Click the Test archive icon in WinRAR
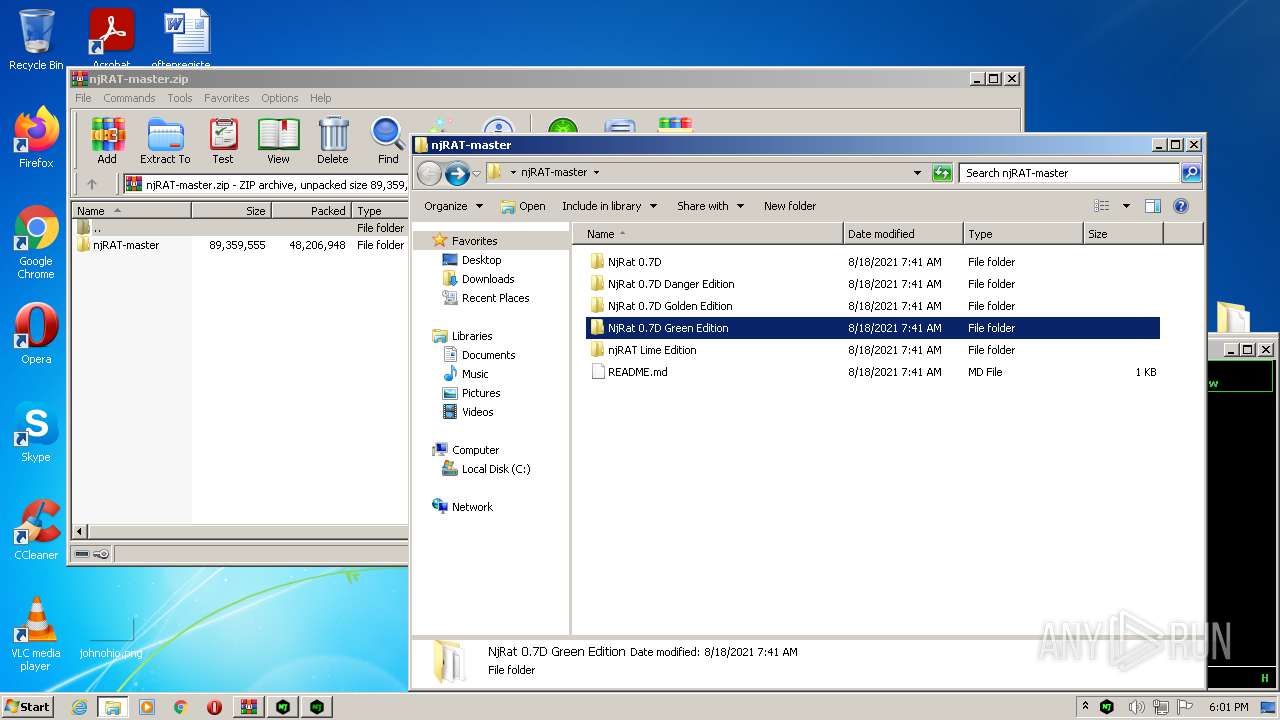 click(x=223, y=141)
